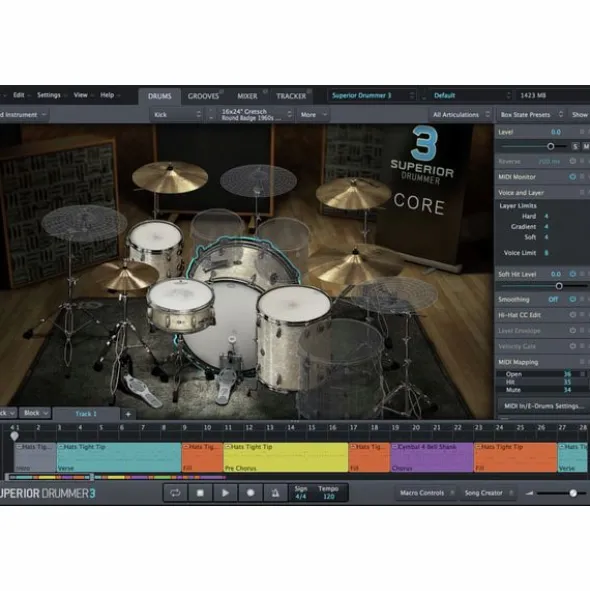590x591 pixels.
Task: Open the Block dropdown menu
Action: 35,413
